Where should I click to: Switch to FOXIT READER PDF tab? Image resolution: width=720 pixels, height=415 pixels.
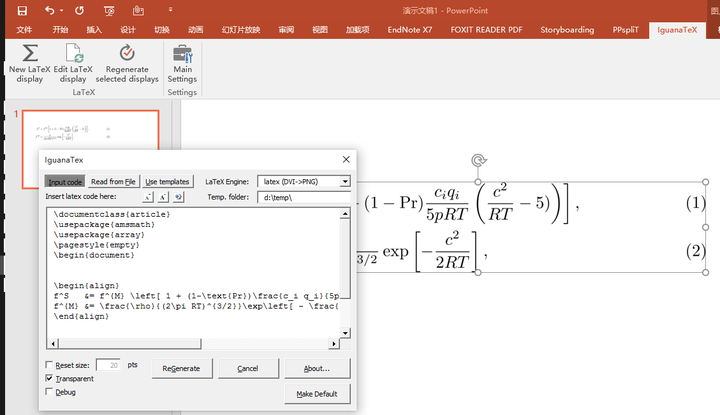click(486, 30)
